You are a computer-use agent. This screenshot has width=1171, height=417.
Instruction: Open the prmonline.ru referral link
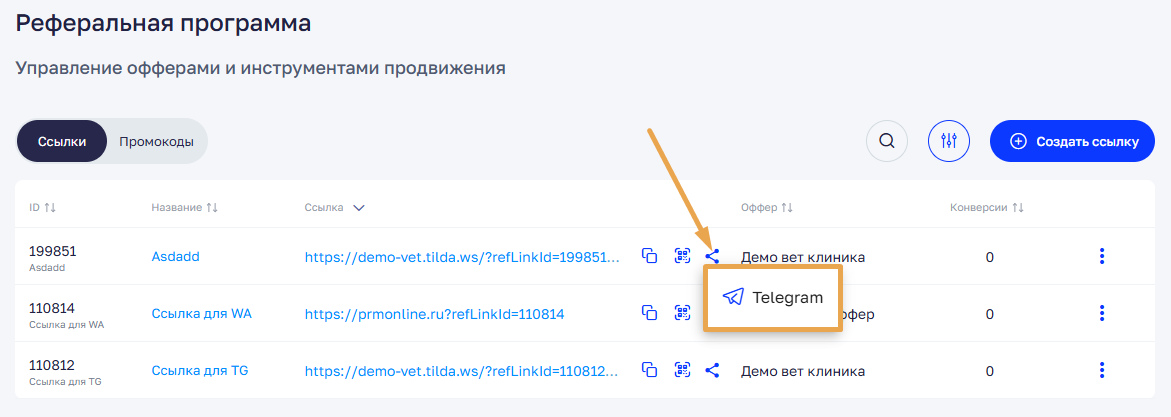pyautogui.click(x=434, y=314)
